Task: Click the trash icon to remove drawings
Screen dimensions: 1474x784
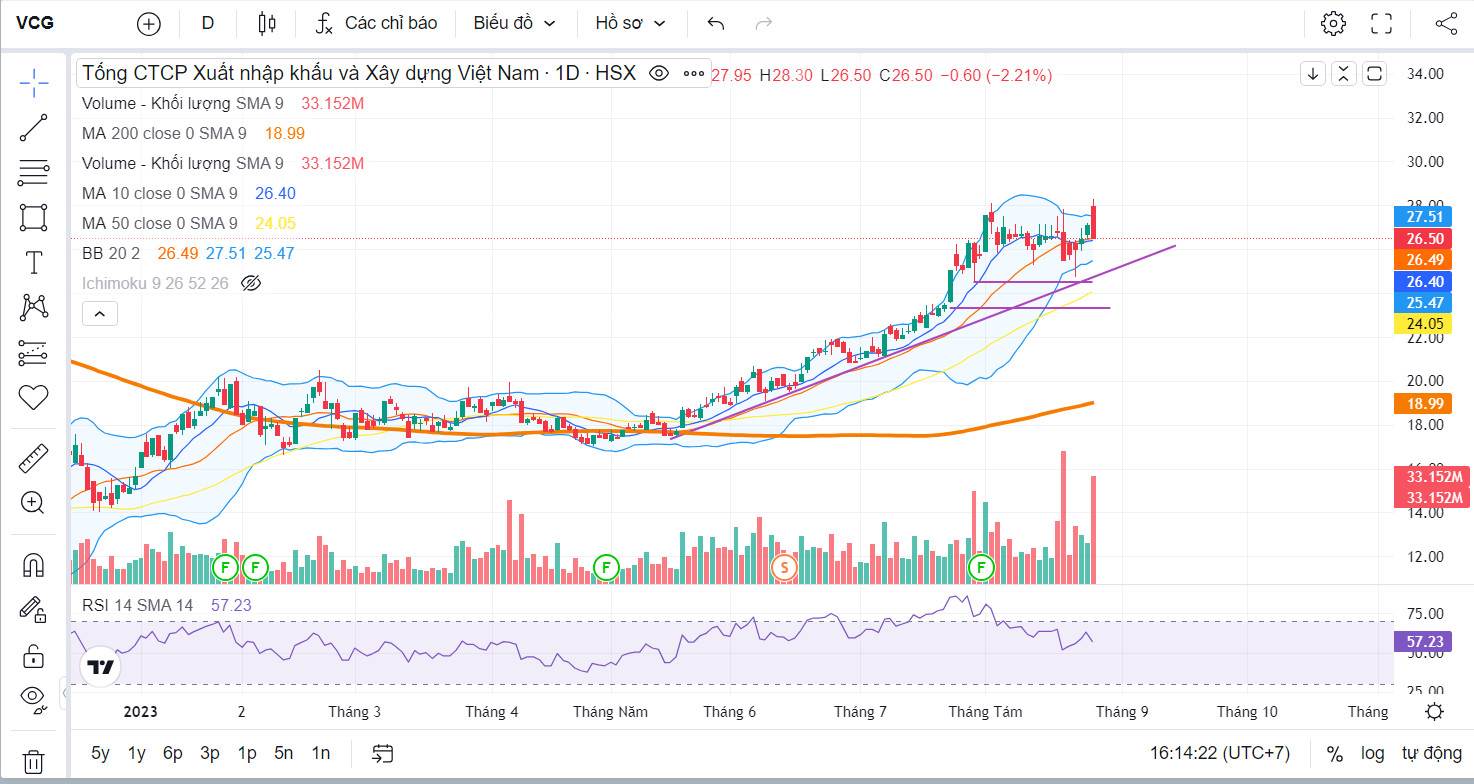Action: [33, 761]
